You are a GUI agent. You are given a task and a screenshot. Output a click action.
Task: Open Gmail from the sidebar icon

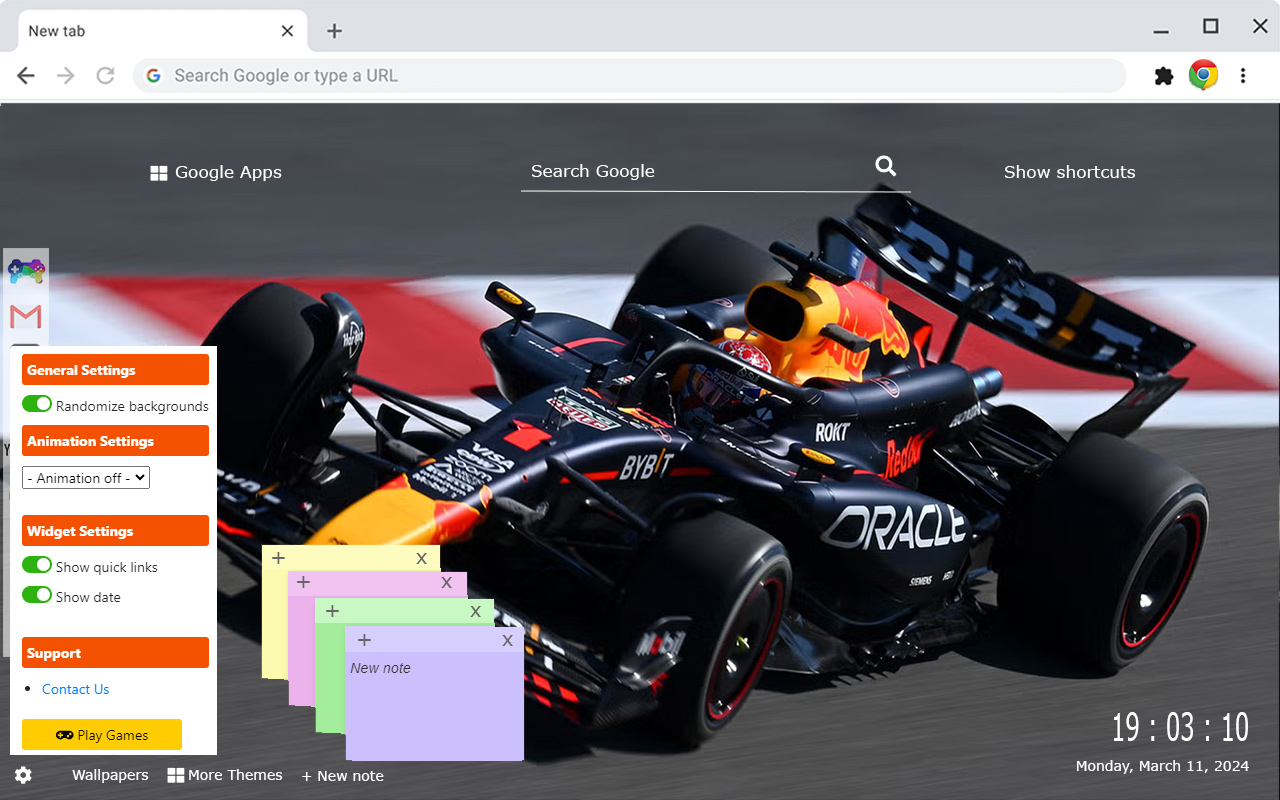26,317
